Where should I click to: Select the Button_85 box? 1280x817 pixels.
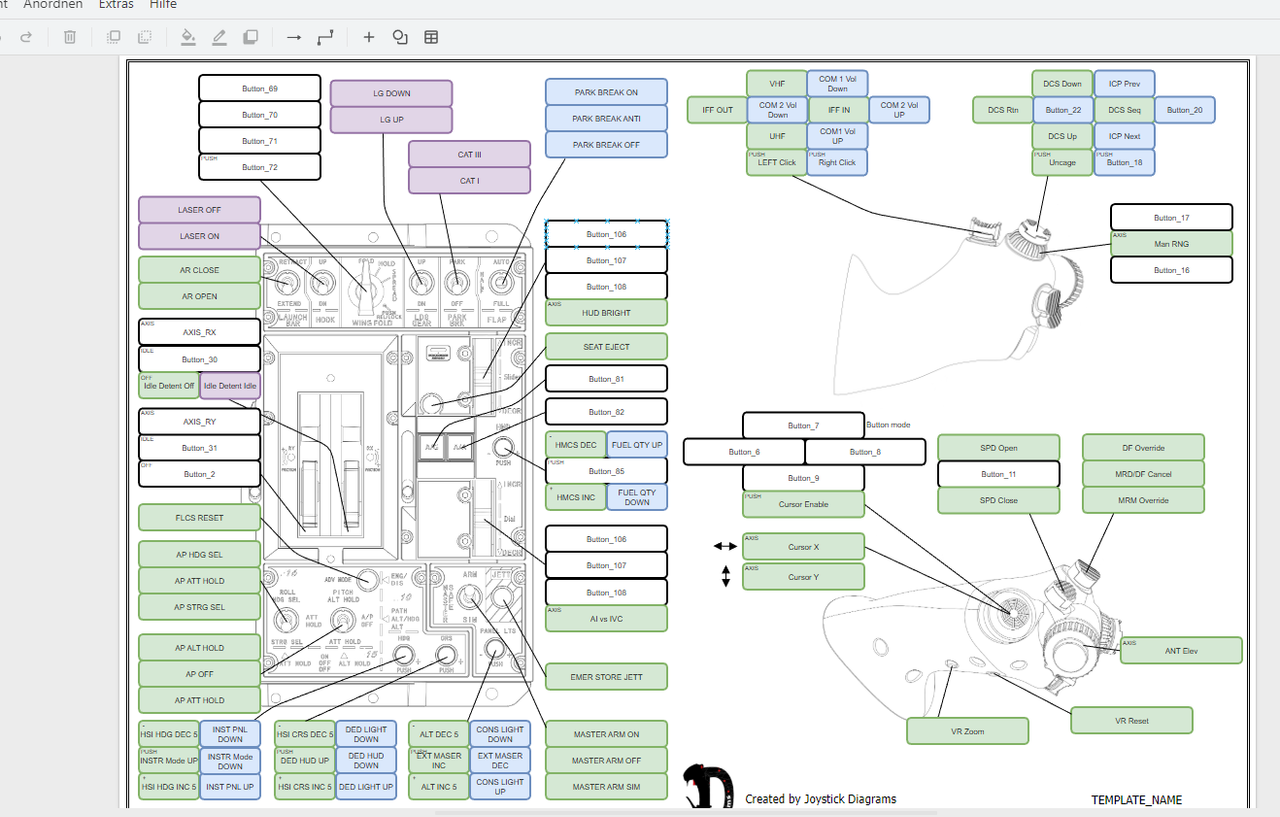coord(606,471)
